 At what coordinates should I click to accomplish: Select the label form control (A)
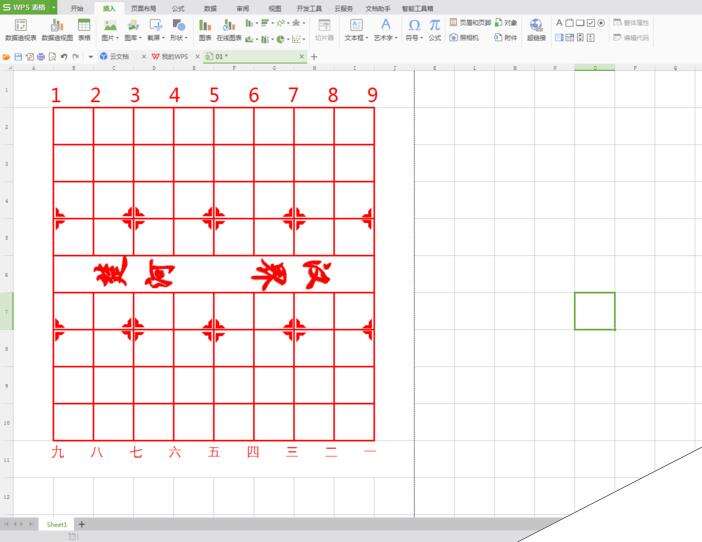(559, 22)
